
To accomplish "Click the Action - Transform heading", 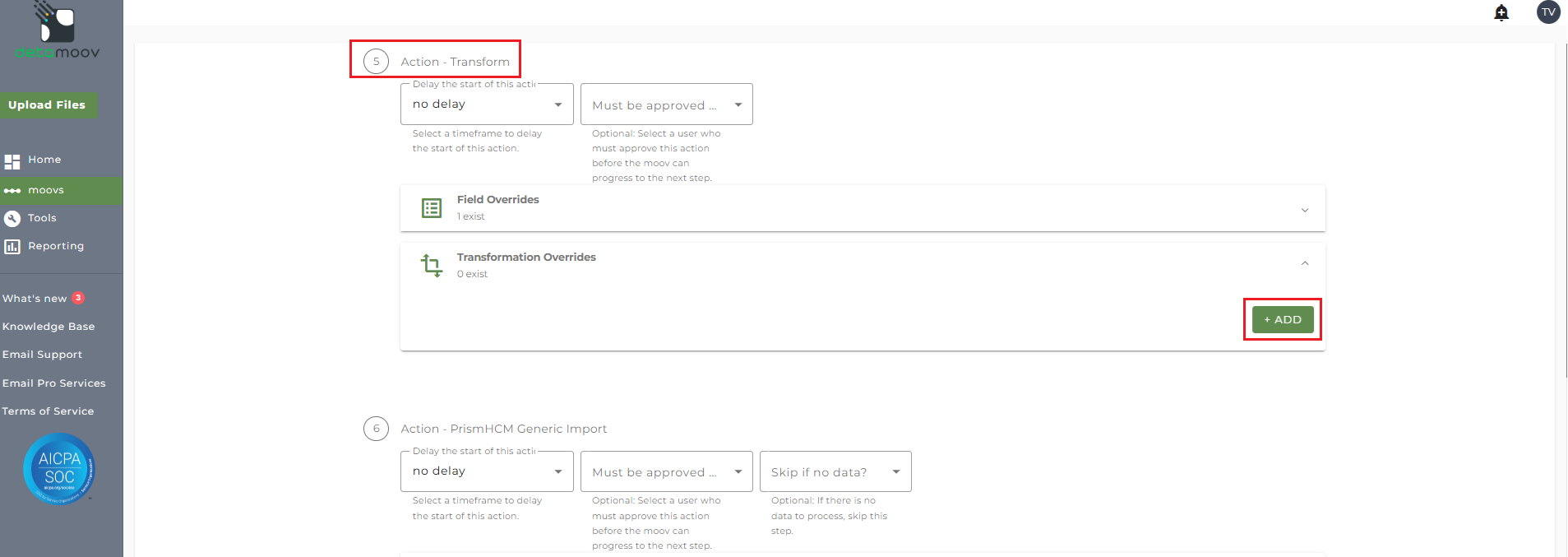I will point(455,62).
